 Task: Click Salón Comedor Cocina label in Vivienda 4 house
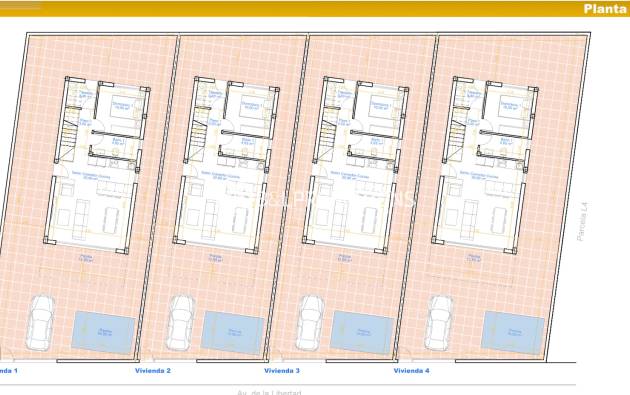(x=479, y=175)
